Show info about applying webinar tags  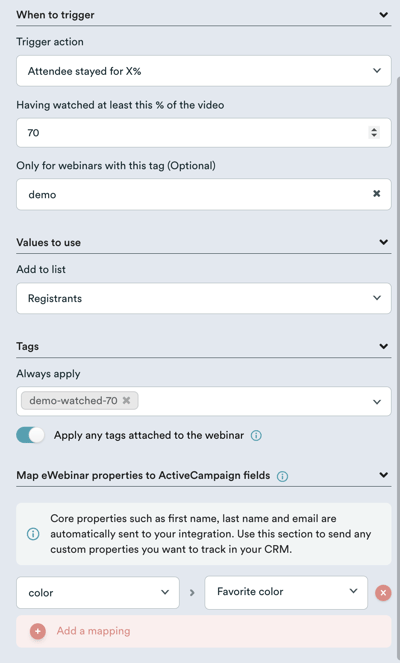[256, 436]
